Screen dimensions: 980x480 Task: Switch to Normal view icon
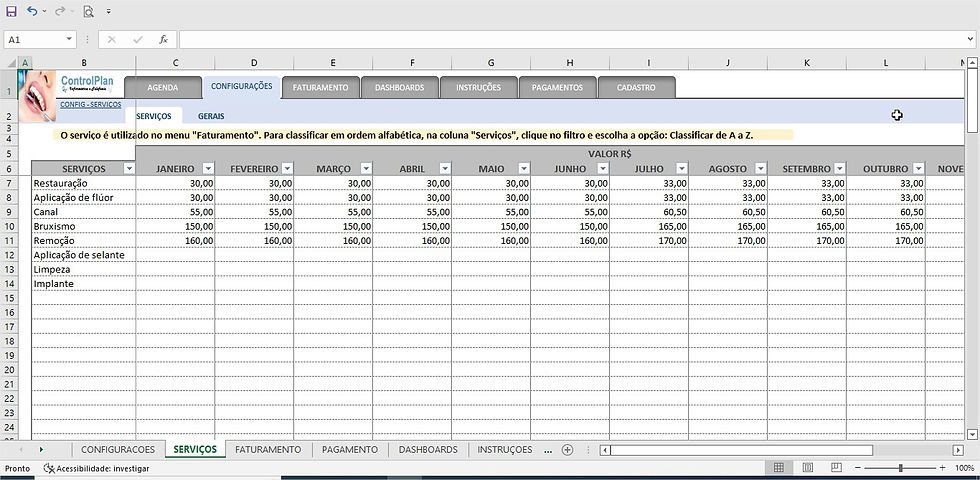[779, 468]
